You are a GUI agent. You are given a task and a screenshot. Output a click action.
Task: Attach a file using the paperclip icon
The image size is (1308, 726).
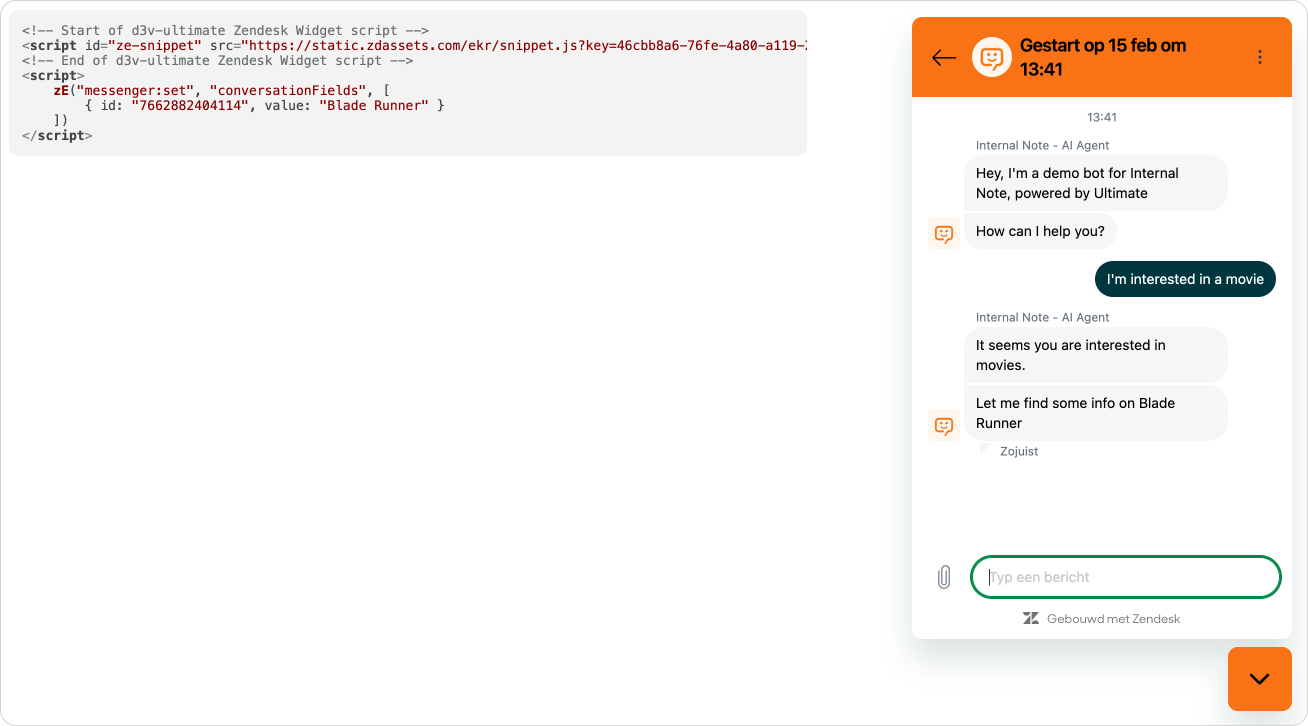(x=943, y=576)
